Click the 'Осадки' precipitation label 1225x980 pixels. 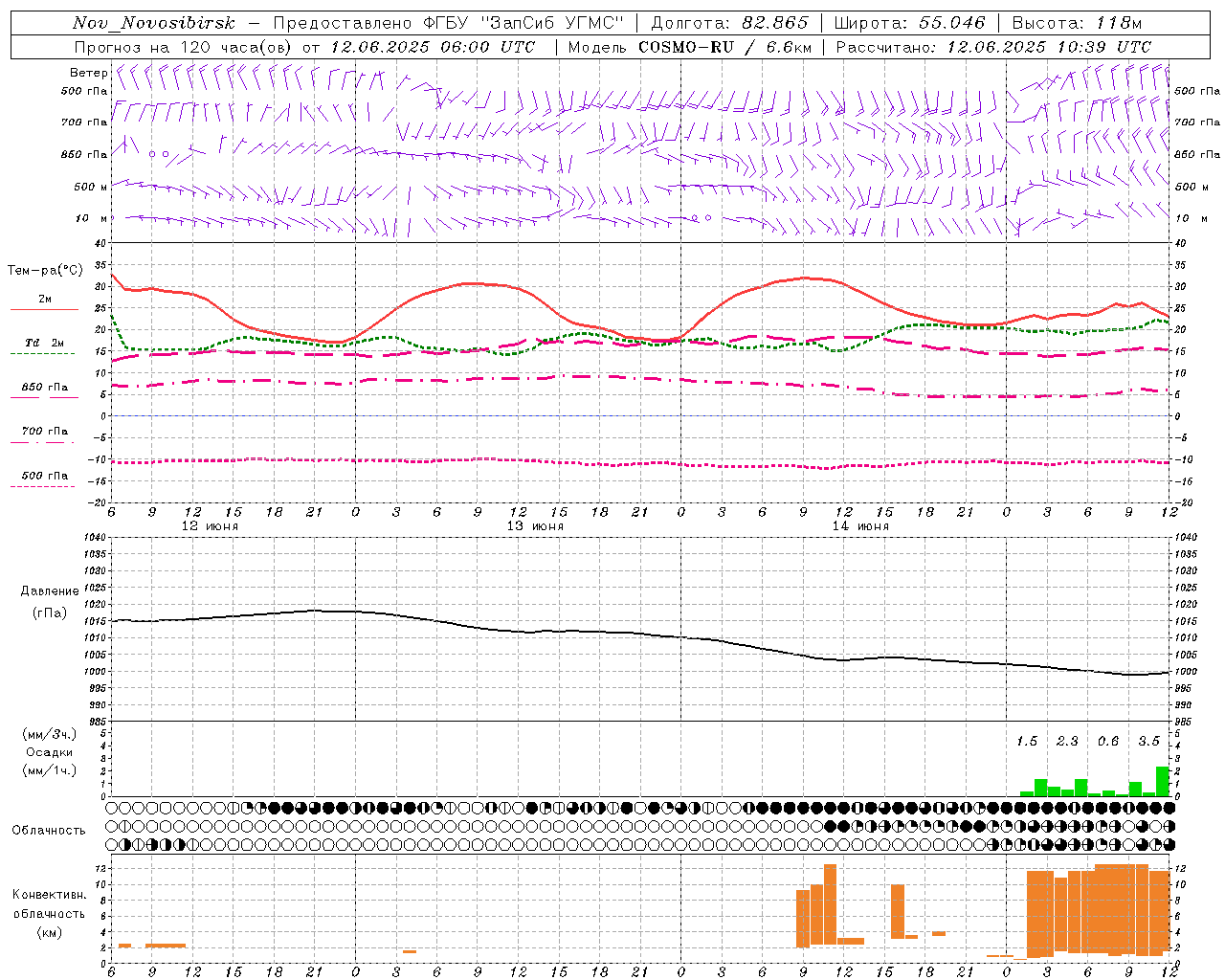[x=50, y=752]
